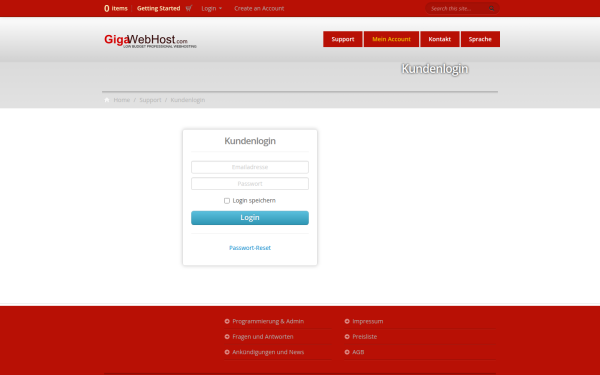The image size is (600, 375).
Task: Open the Kontakt menu
Action: (440, 39)
